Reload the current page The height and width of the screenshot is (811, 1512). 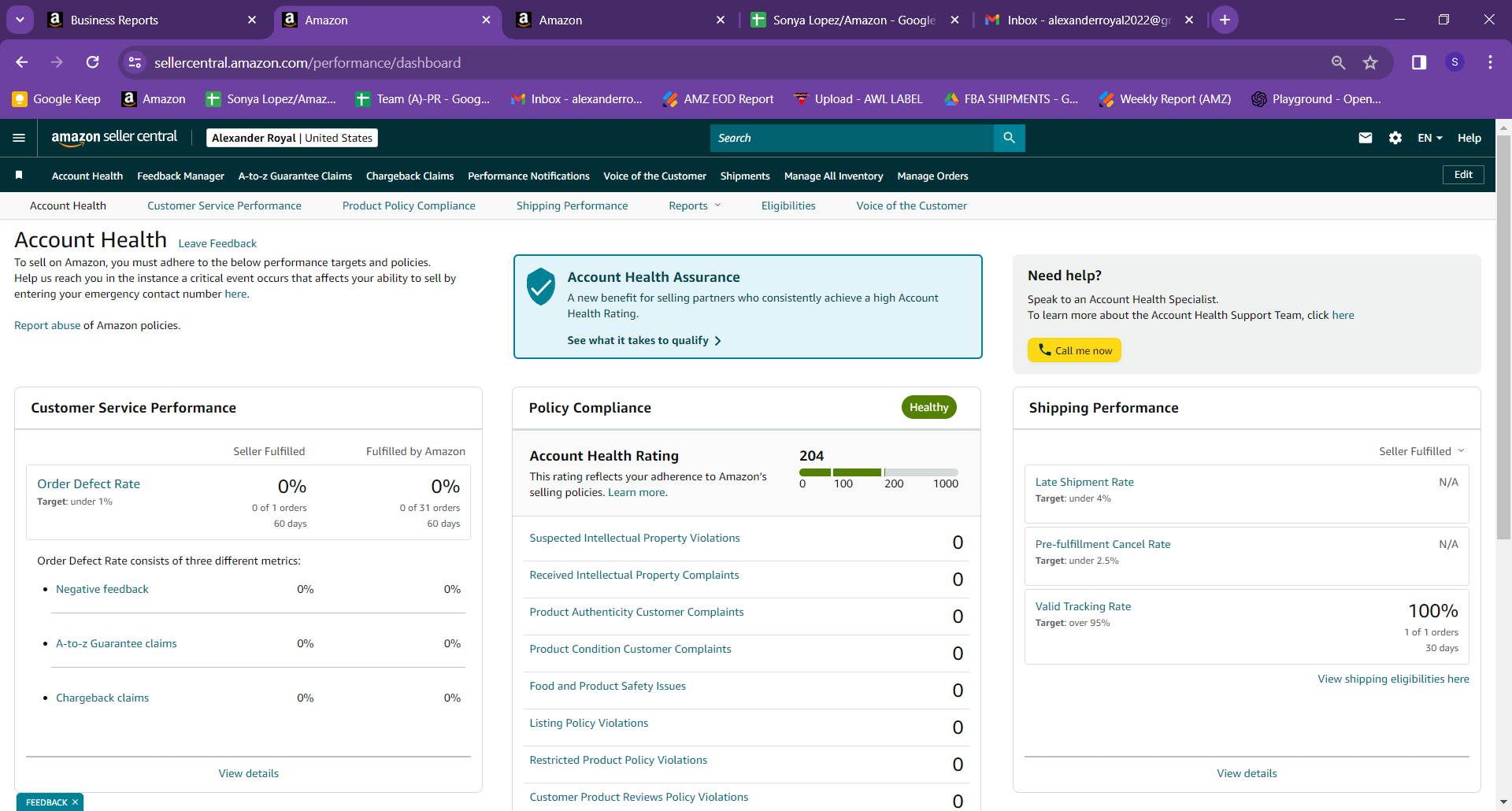coord(92,62)
